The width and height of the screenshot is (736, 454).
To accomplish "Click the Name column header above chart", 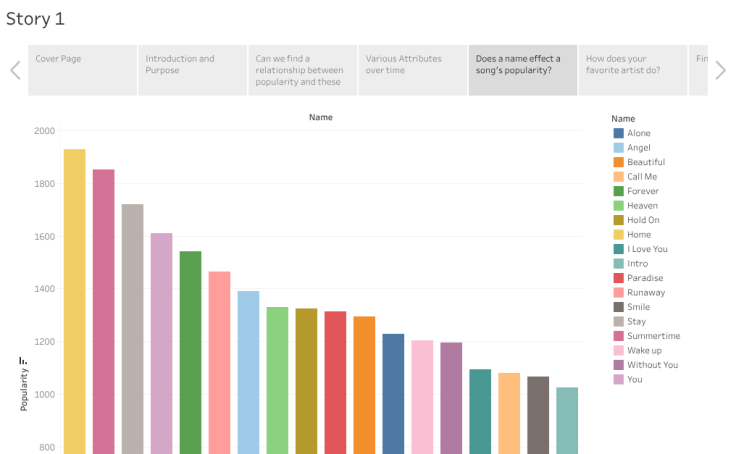I will pos(321,117).
